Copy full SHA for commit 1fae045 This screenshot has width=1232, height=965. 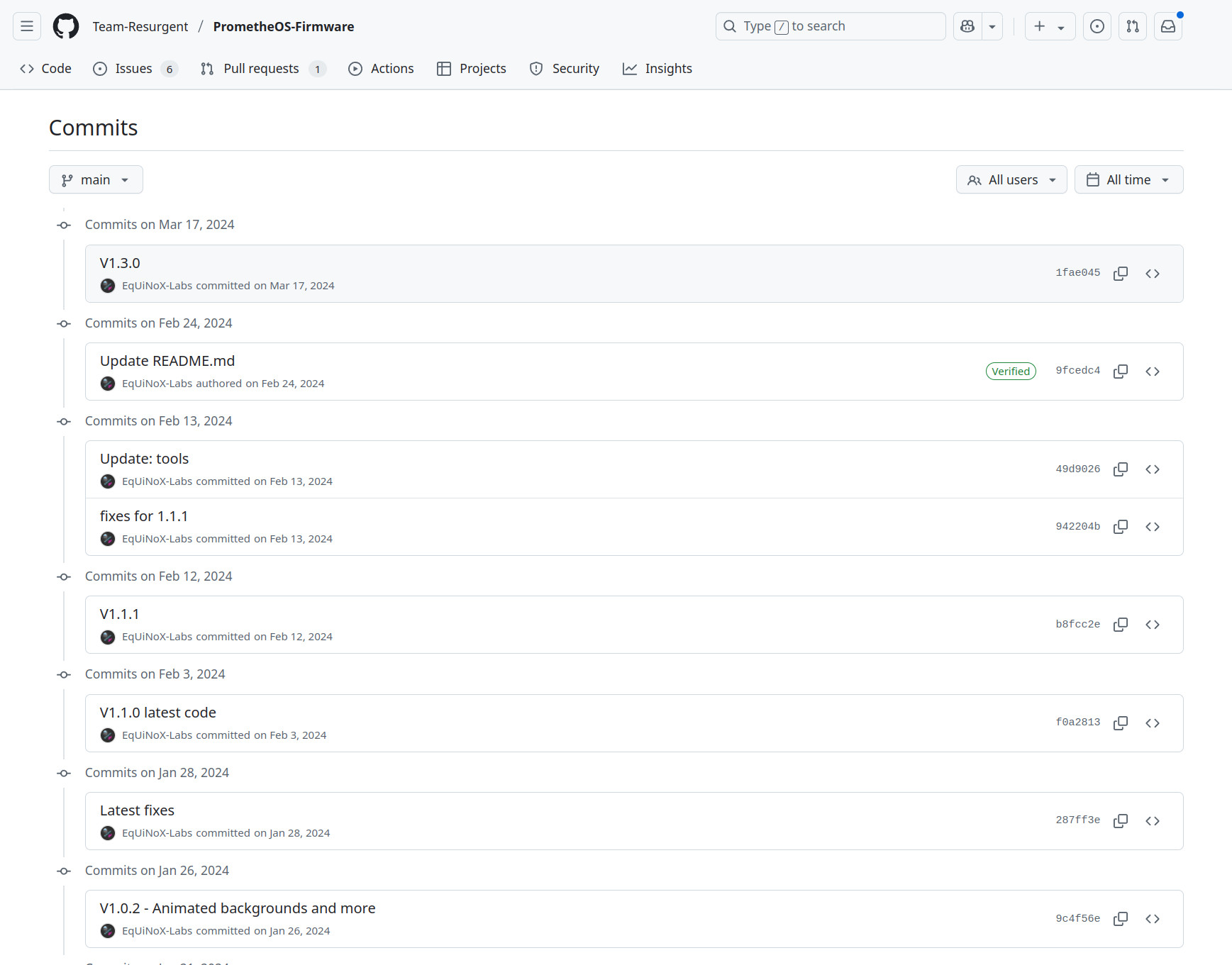[x=1121, y=274]
